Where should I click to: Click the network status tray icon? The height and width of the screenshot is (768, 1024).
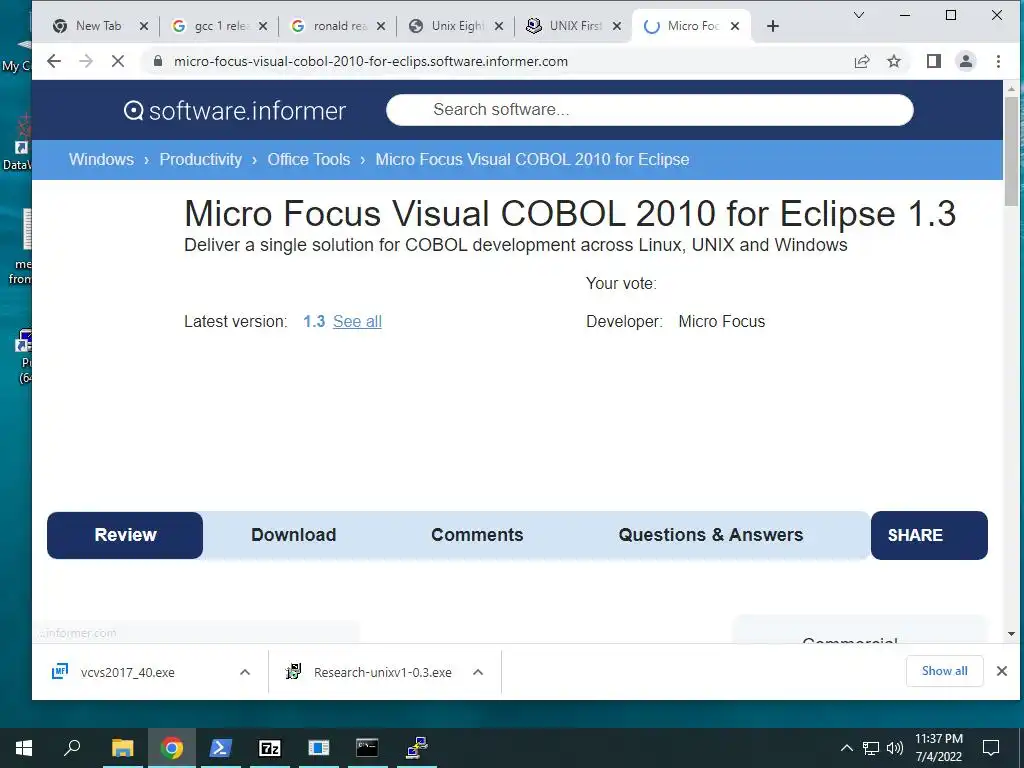click(871, 748)
